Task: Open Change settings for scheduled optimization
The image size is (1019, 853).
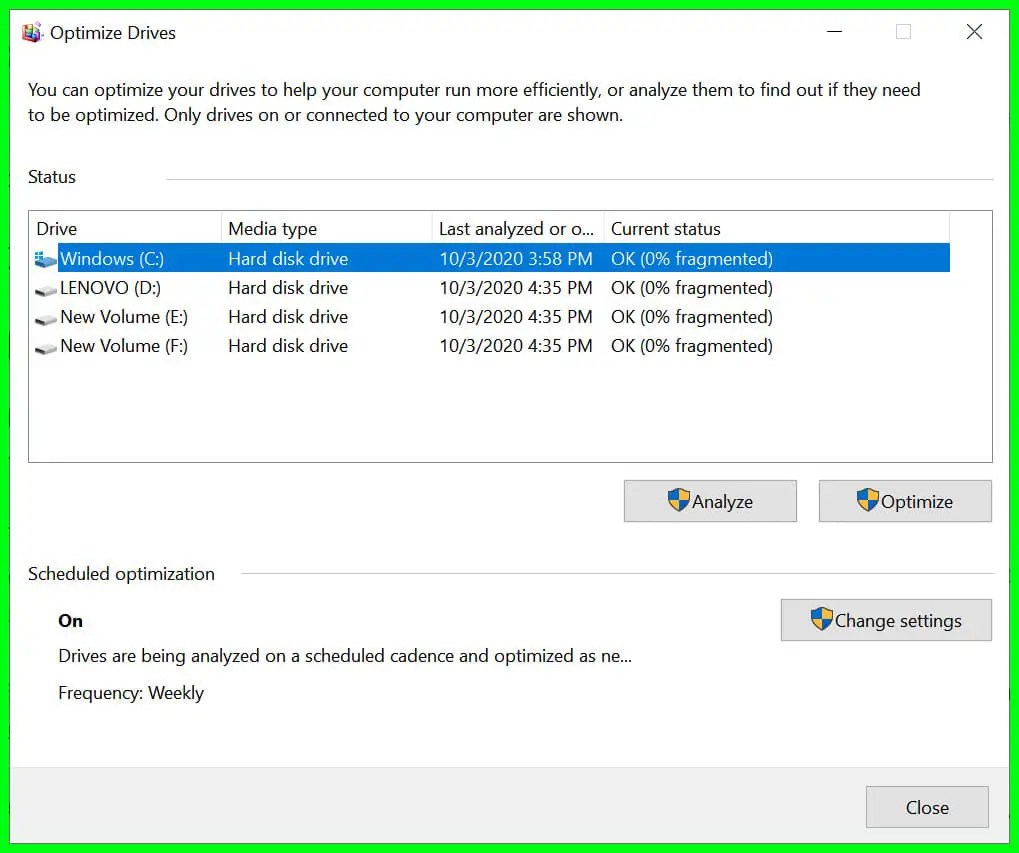Action: pos(886,619)
